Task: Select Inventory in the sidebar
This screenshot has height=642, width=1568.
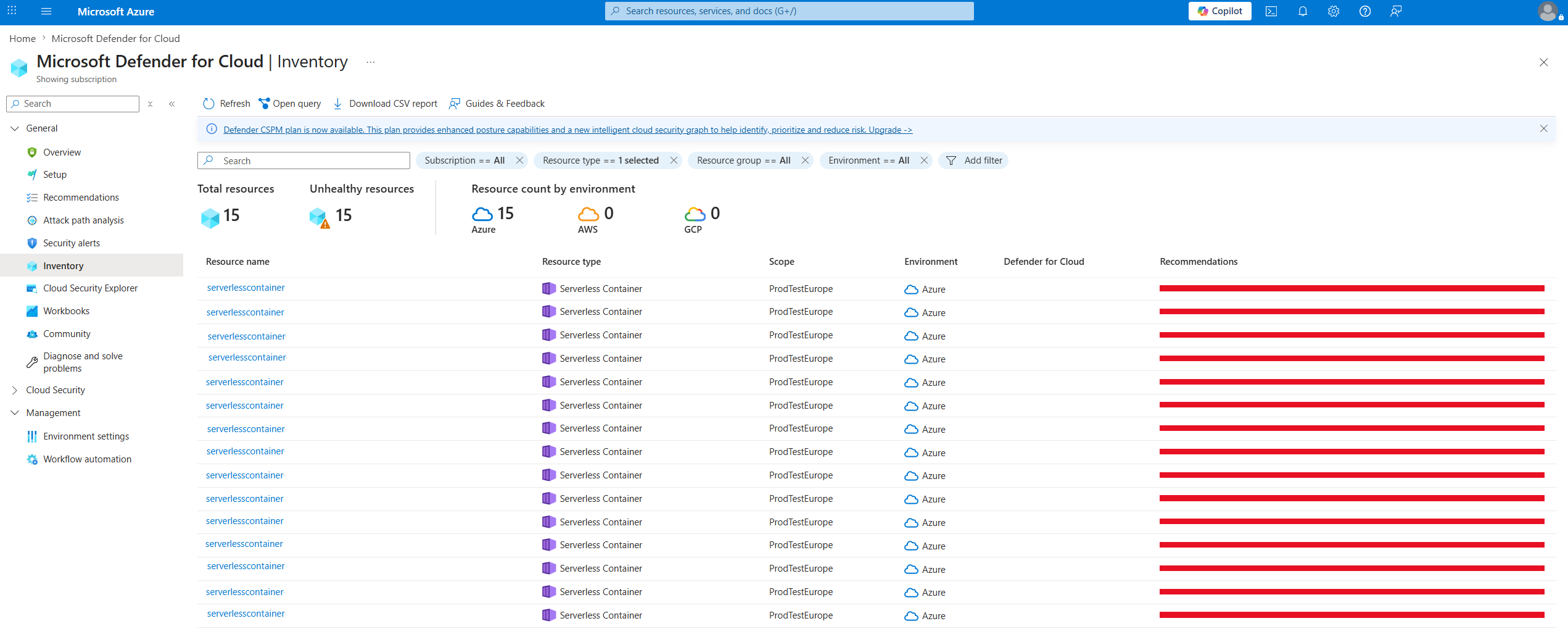Action: (91, 266)
